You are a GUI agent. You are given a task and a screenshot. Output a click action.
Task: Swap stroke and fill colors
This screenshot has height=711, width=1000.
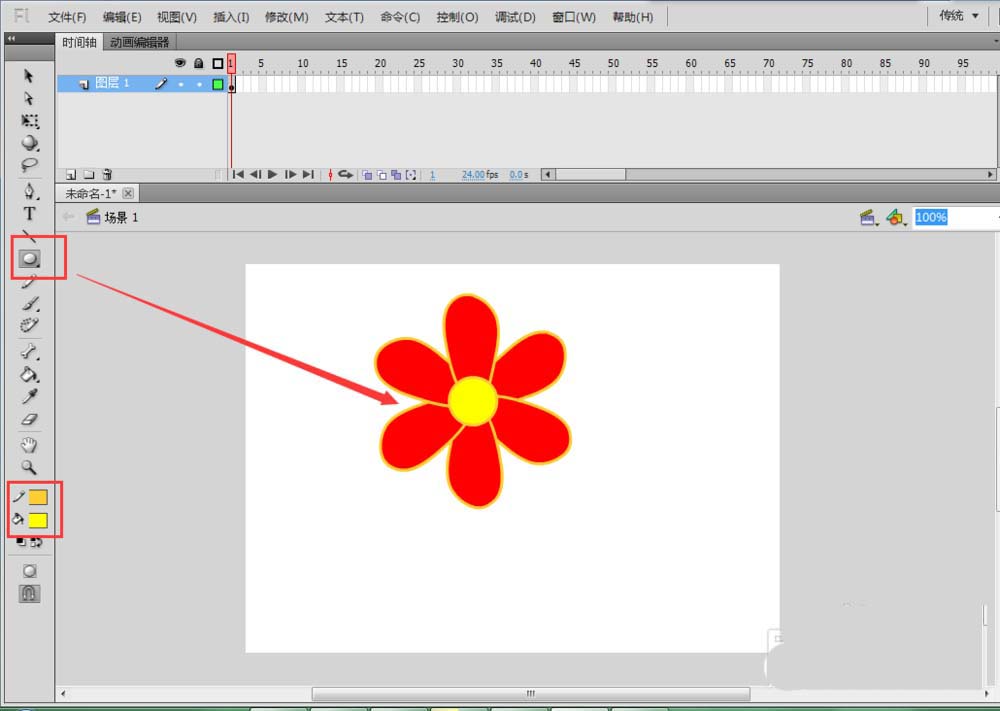(36, 542)
